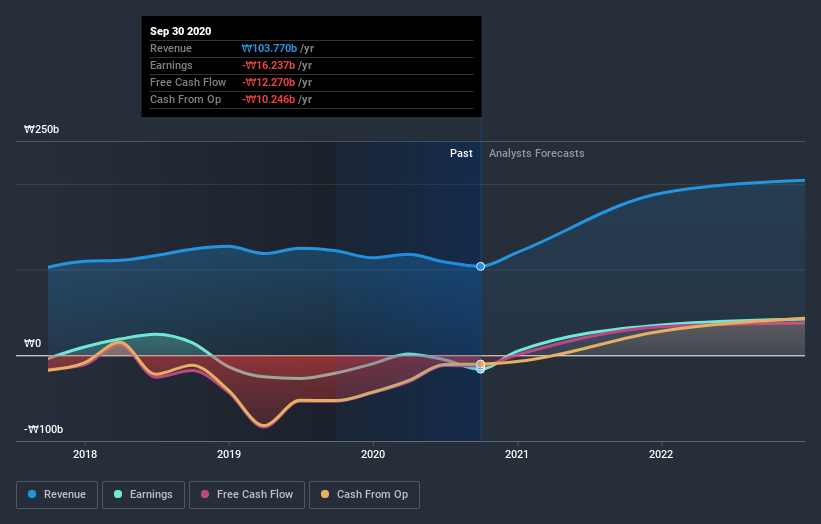Image resolution: width=821 pixels, height=524 pixels.
Task: Click the 'Past' label on the chart
Action: click(461, 153)
